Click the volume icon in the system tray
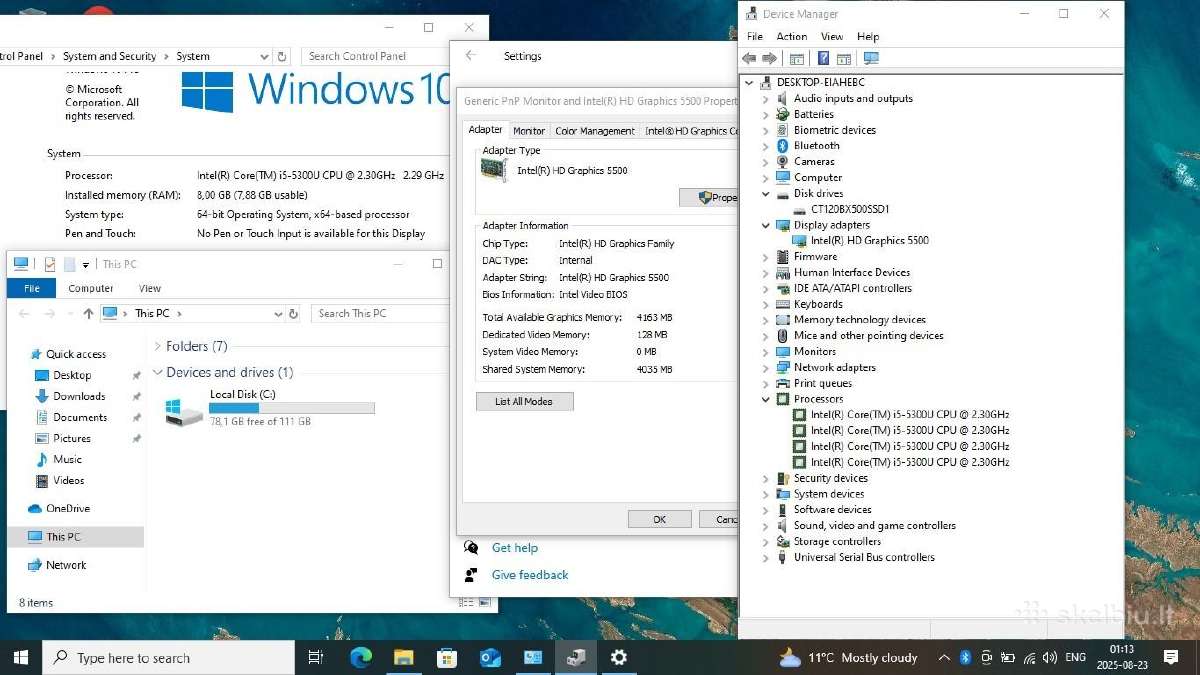Viewport: 1200px width, 675px height. tap(1050, 657)
